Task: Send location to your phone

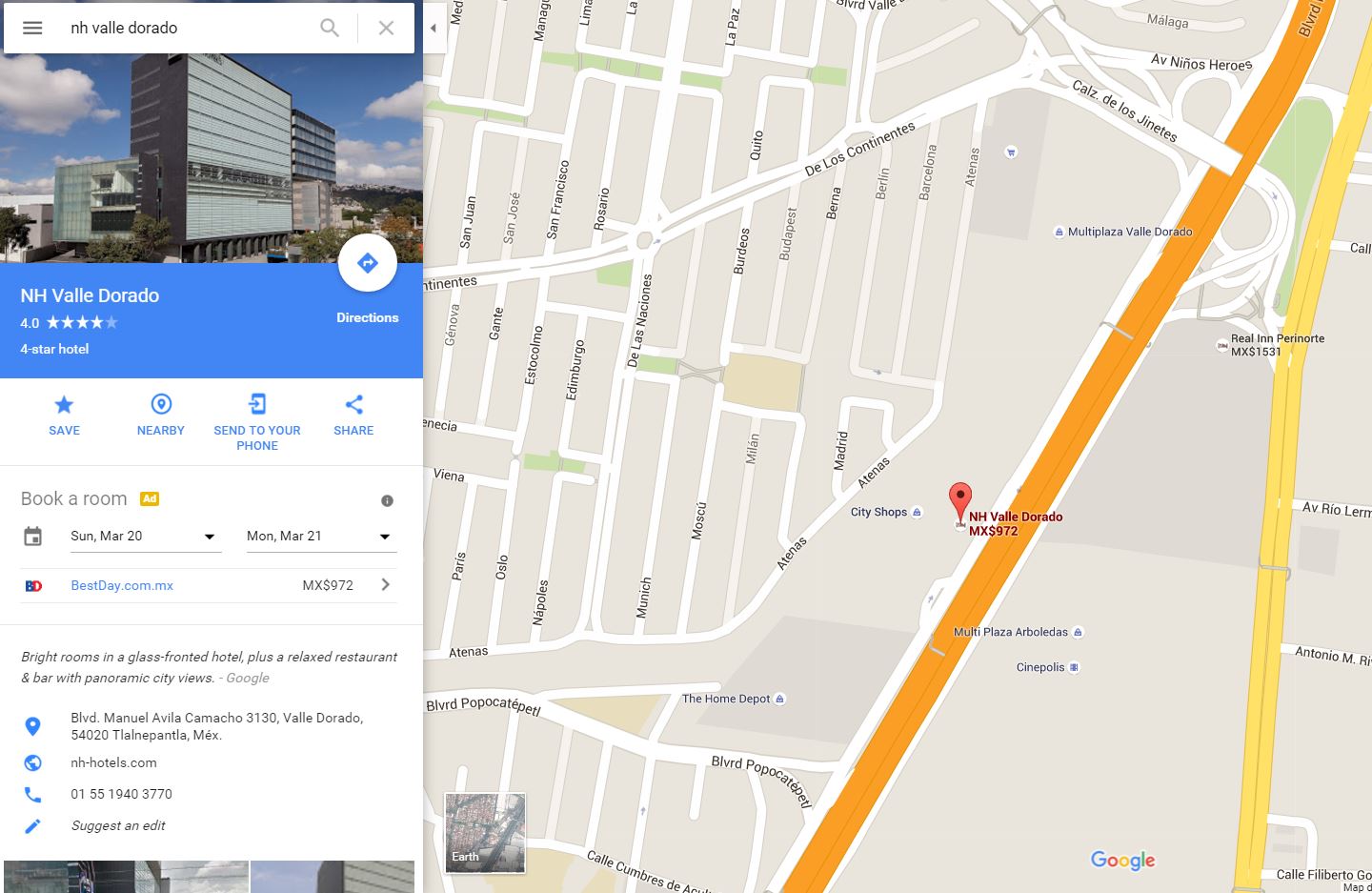Action: (257, 423)
